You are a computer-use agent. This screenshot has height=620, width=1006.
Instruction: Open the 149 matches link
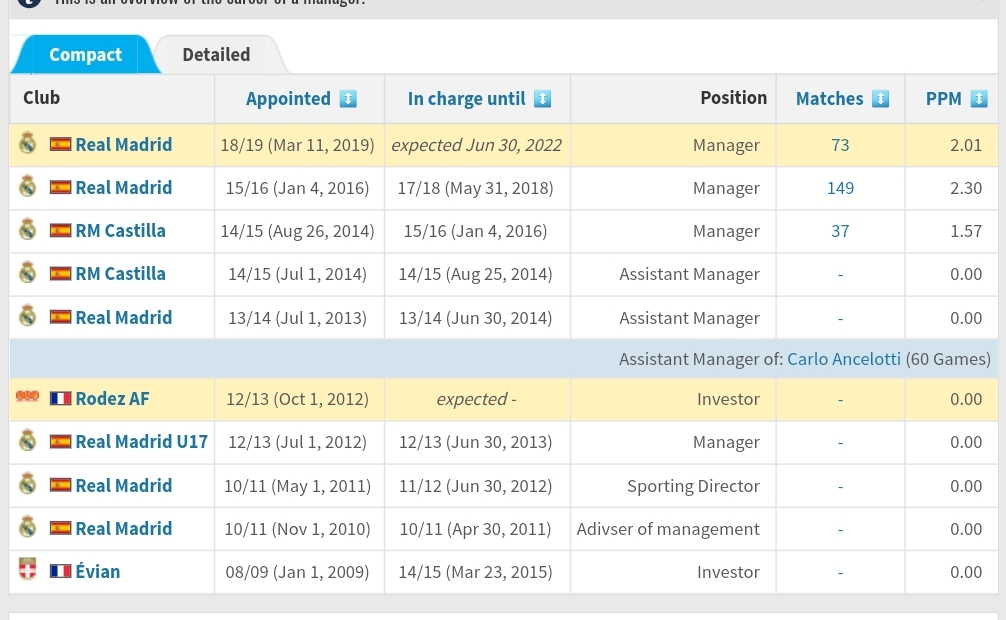tap(840, 188)
